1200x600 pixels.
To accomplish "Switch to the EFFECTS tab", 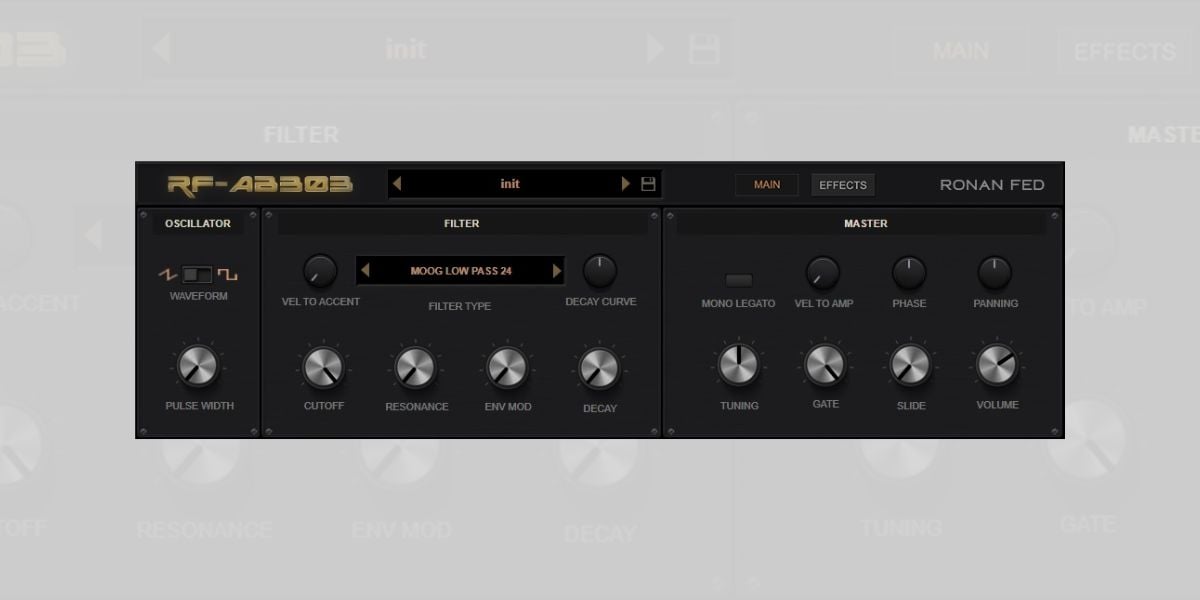I will click(843, 185).
